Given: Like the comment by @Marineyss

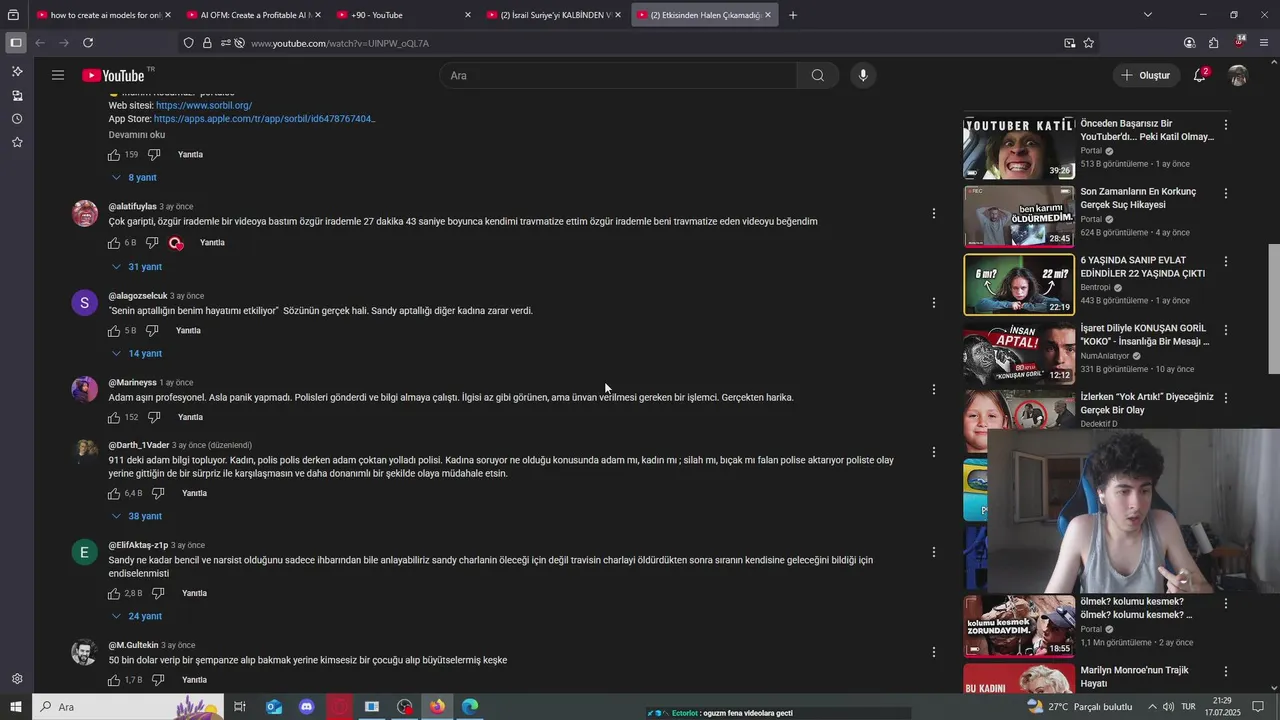Looking at the screenshot, I should 114,417.
